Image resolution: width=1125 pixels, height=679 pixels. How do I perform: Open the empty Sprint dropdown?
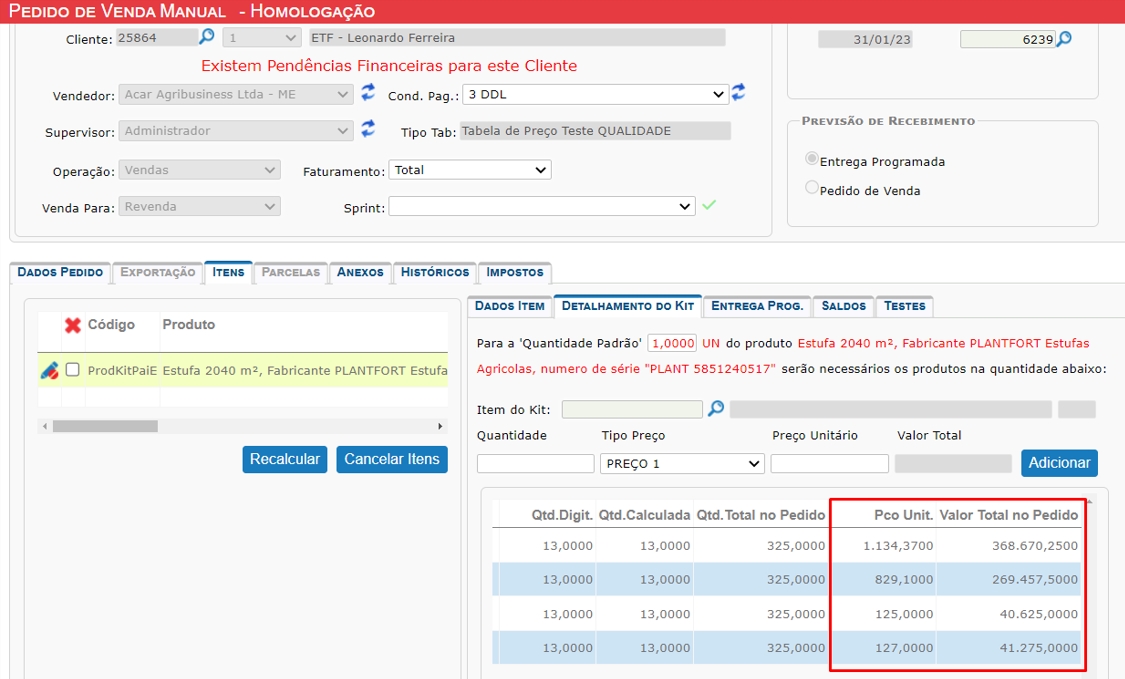[542, 207]
